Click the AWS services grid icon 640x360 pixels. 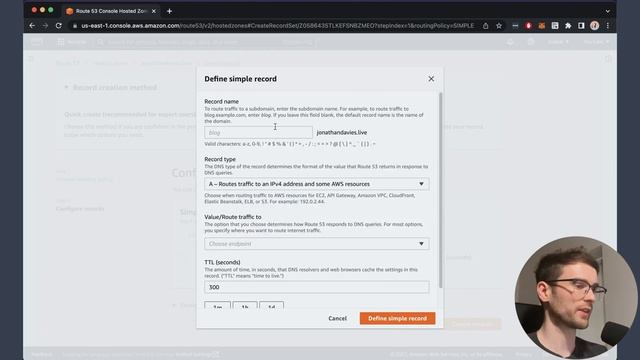[x=60, y=42]
